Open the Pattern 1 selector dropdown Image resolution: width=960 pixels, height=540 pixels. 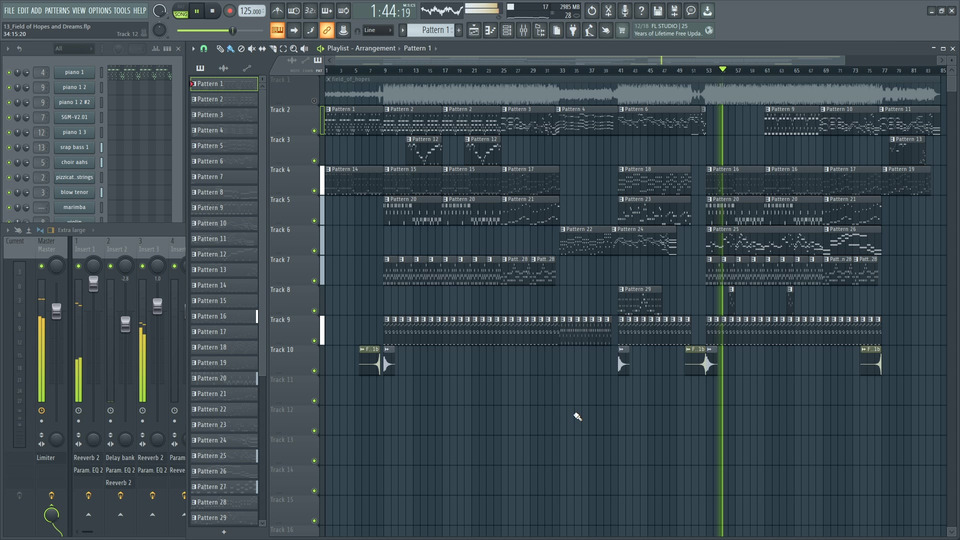coord(430,30)
